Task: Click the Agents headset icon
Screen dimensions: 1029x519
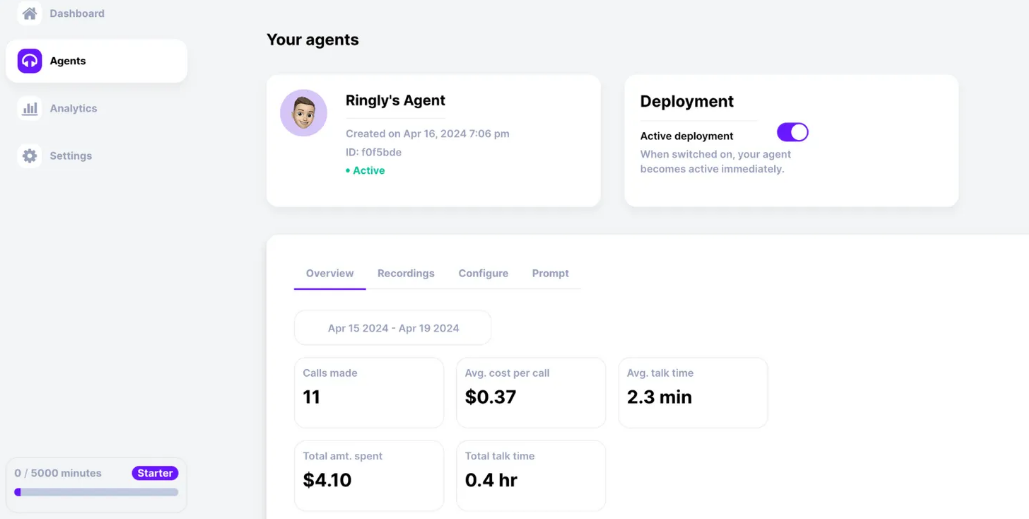Action: pos(30,61)
